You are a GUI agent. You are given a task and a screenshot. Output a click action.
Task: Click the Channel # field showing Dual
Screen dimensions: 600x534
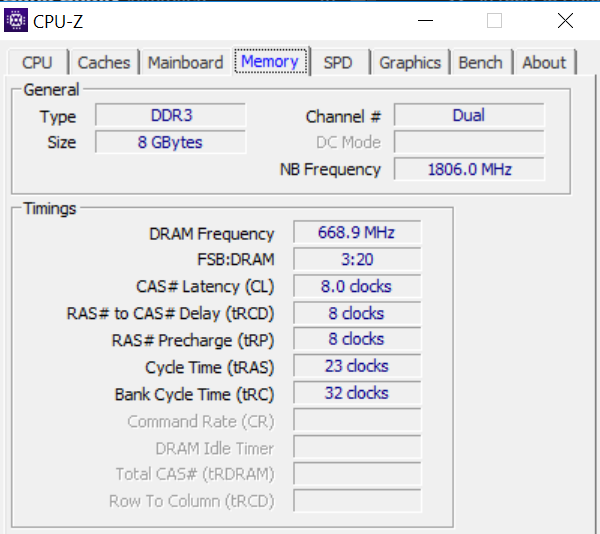[x=469, y=115]
